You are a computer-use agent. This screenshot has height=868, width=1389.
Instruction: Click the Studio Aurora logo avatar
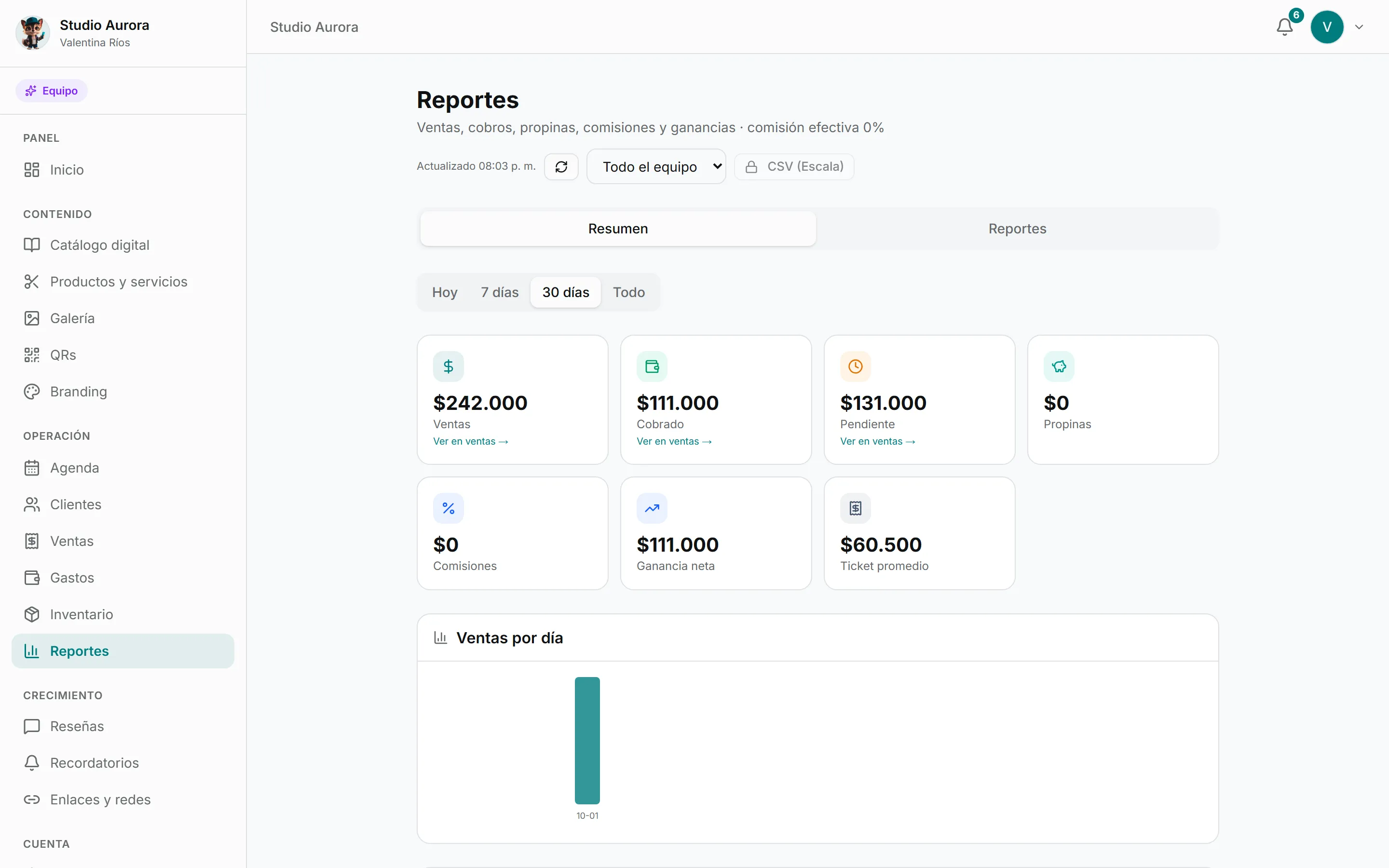pos(32,33)
